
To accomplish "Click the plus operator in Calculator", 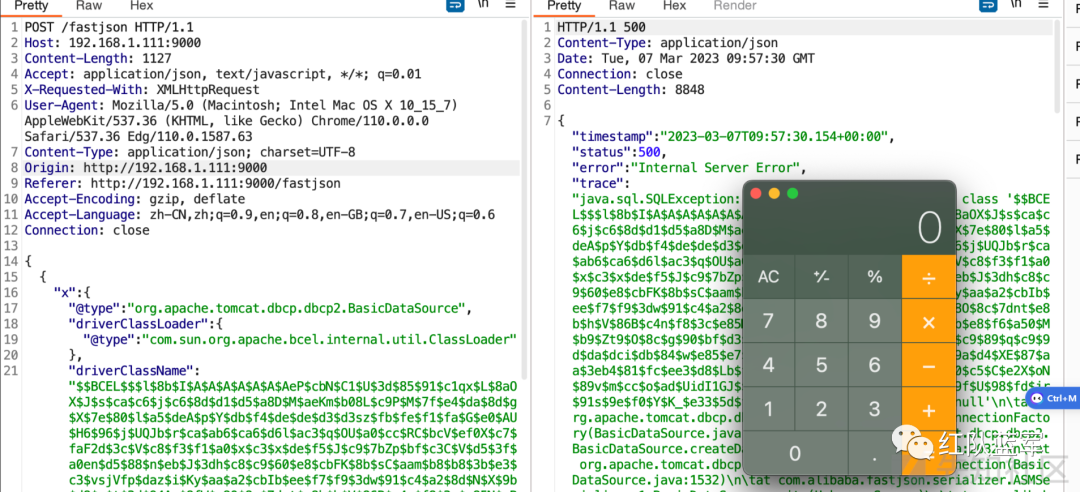I will [x=928, y=410].
